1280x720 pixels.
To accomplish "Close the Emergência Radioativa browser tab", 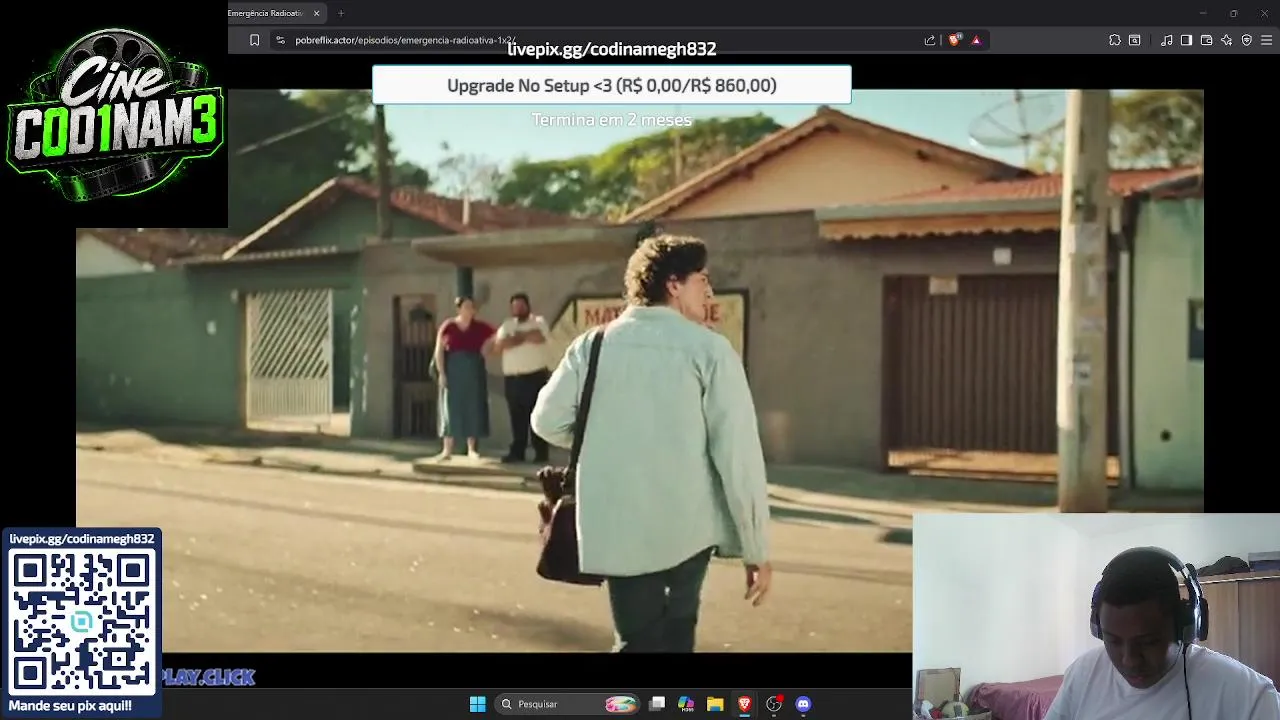I will click(316, 13).
